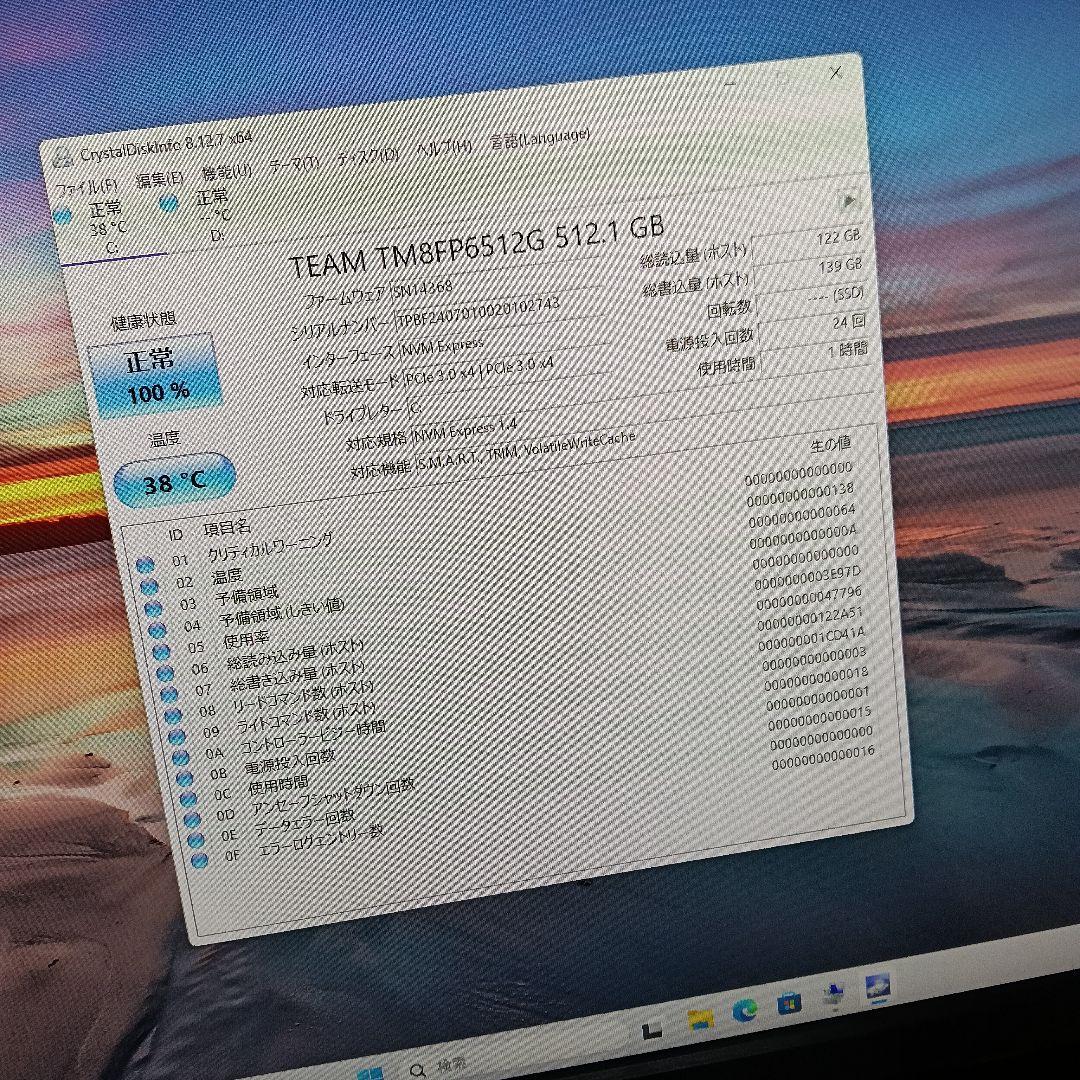Open Microsoft Store from the taskbar
The height and width of the screenshot is (1080, 1080).
789,1003
